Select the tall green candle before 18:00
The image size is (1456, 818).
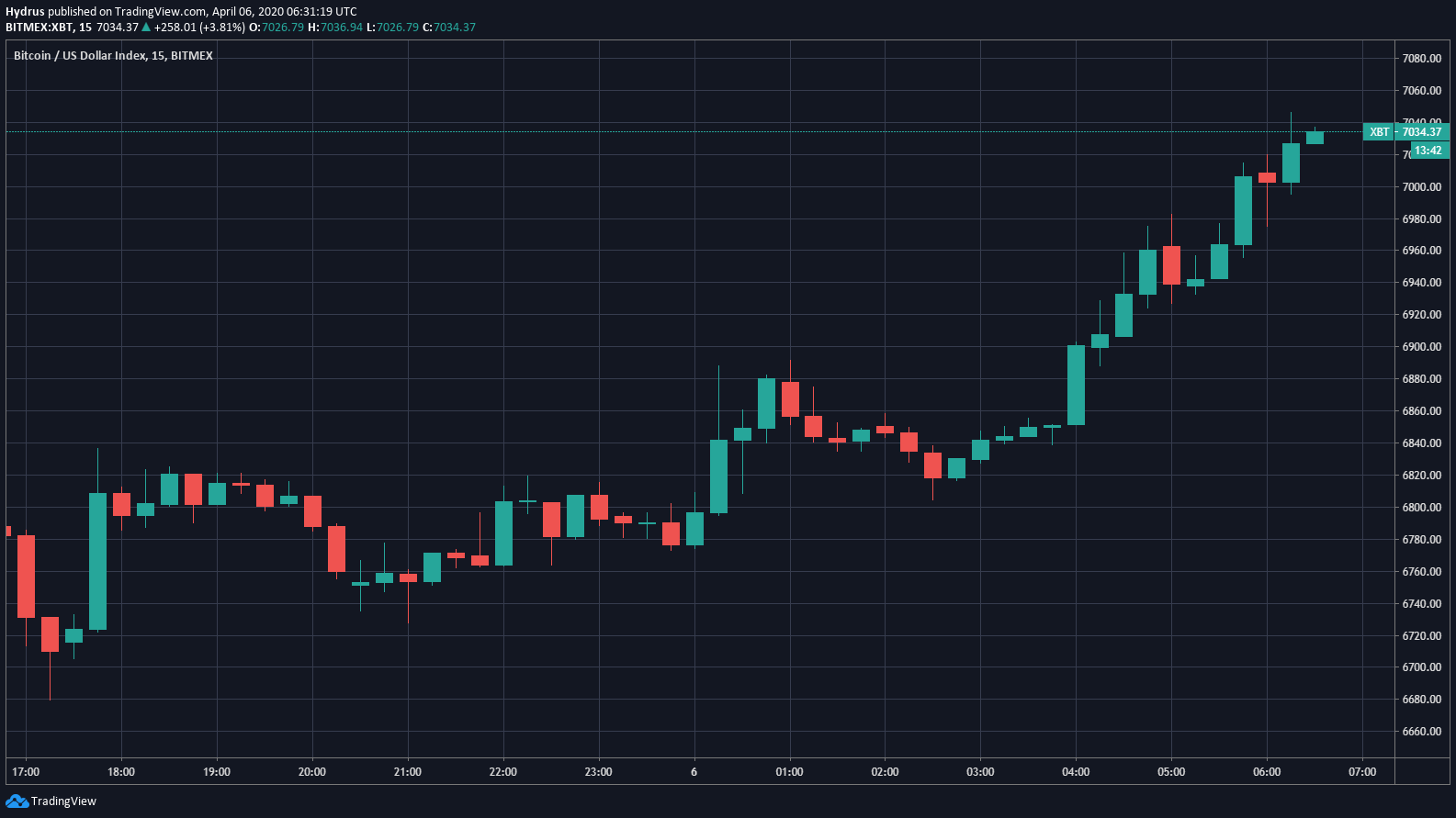click(97, 561)
